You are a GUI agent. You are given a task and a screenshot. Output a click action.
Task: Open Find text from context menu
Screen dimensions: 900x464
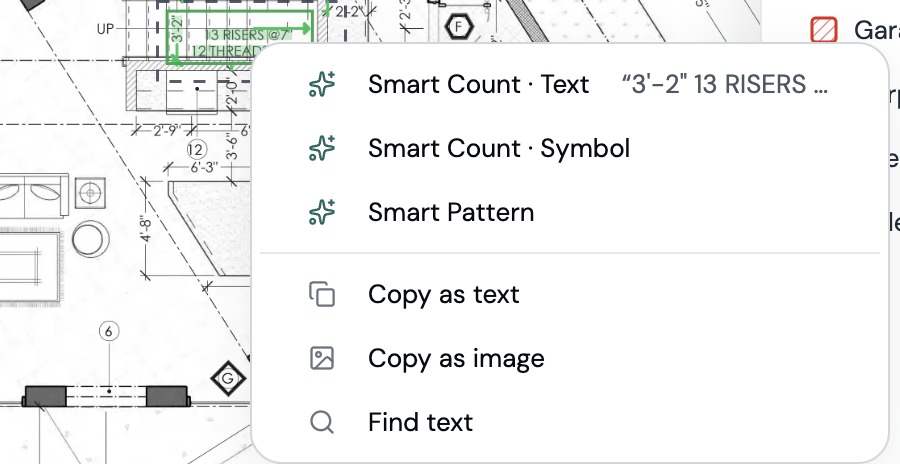(x=569, y=422)
